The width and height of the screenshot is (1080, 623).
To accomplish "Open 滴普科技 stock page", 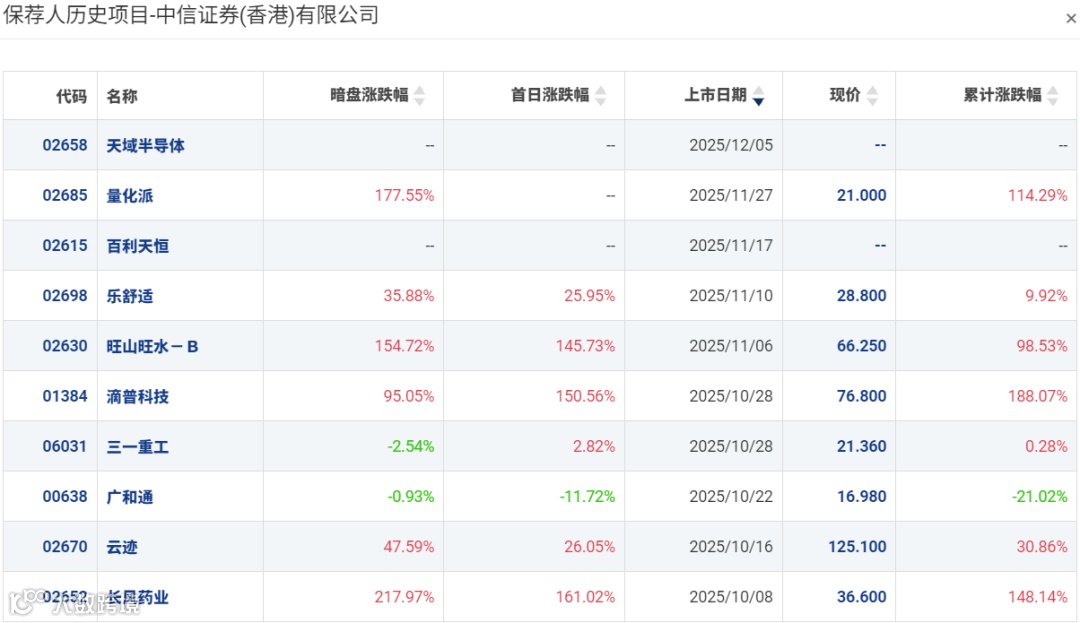I will [138, 397].
